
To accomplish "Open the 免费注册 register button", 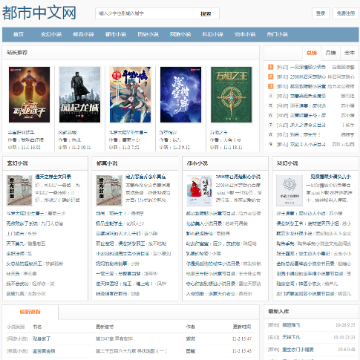I will (x=346, y=13).
